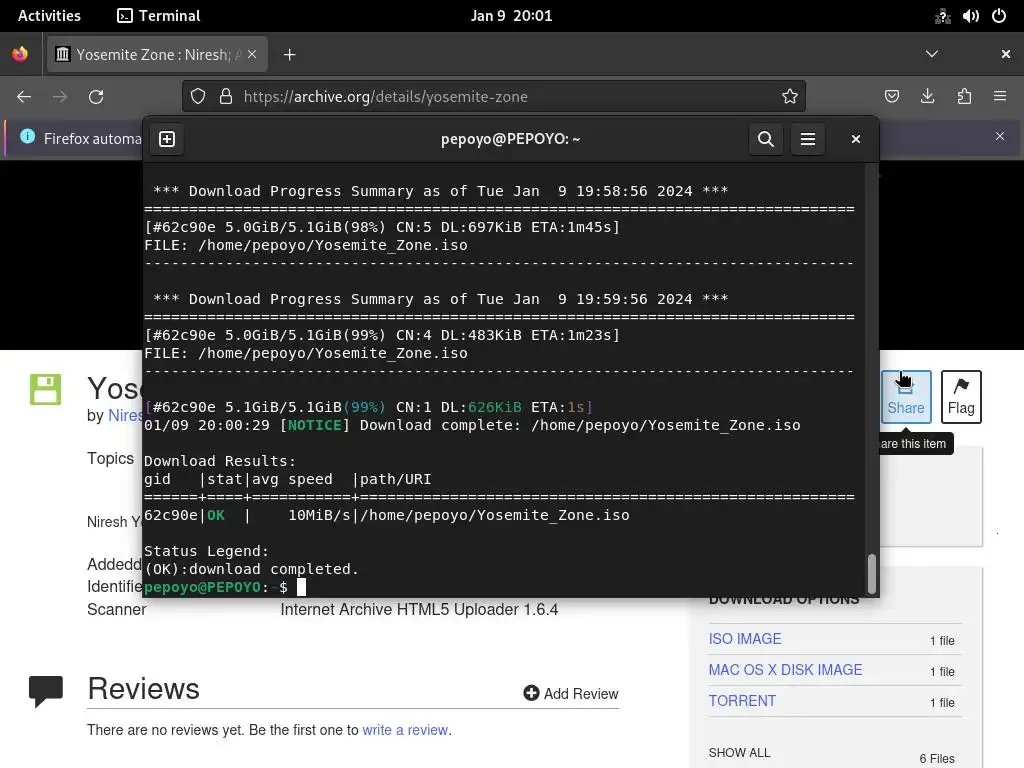Go back in Firefox with the back arrow
1024x768 pixels.
[24, 97]
